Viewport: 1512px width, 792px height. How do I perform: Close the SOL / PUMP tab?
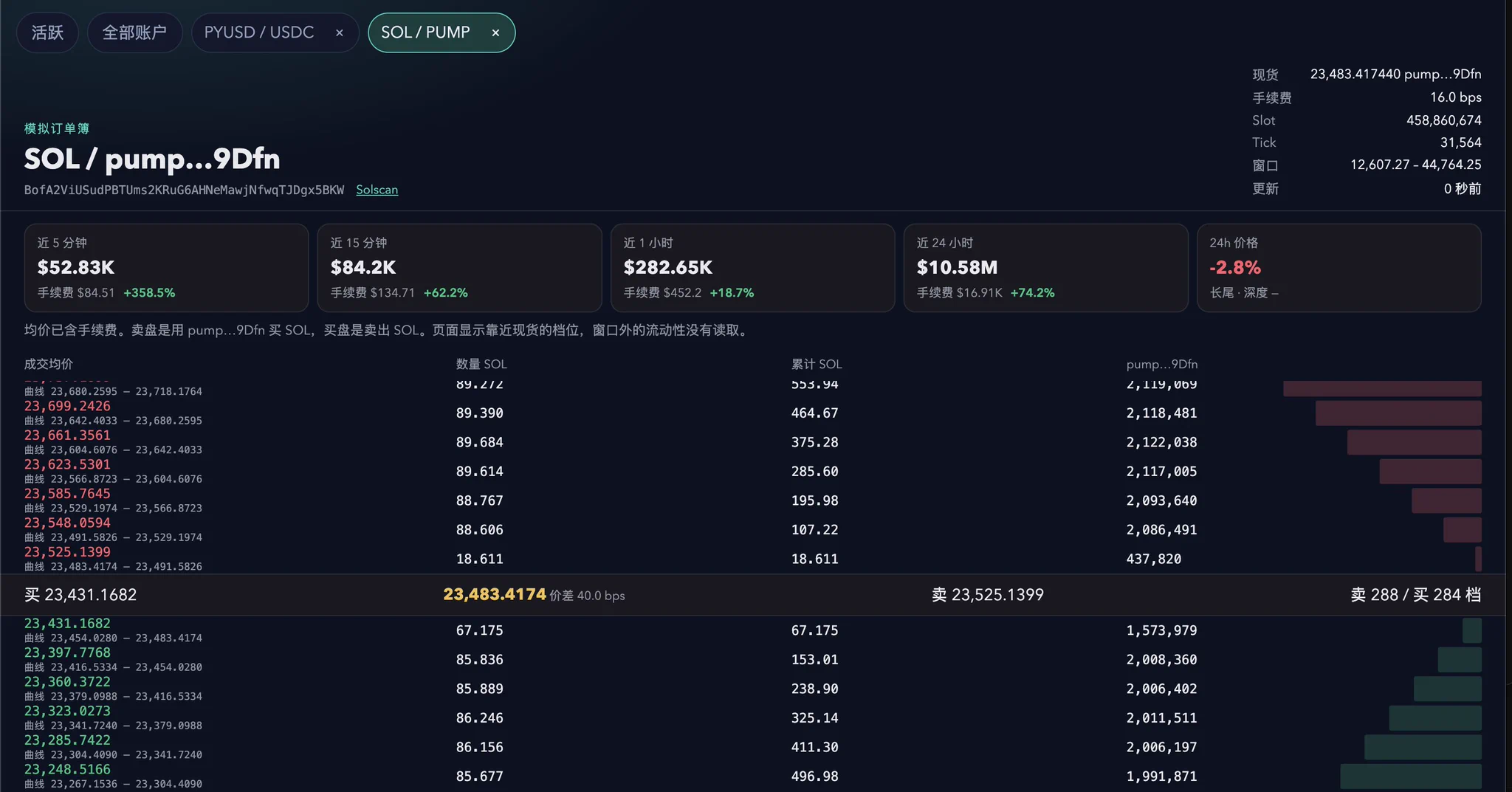495,32
